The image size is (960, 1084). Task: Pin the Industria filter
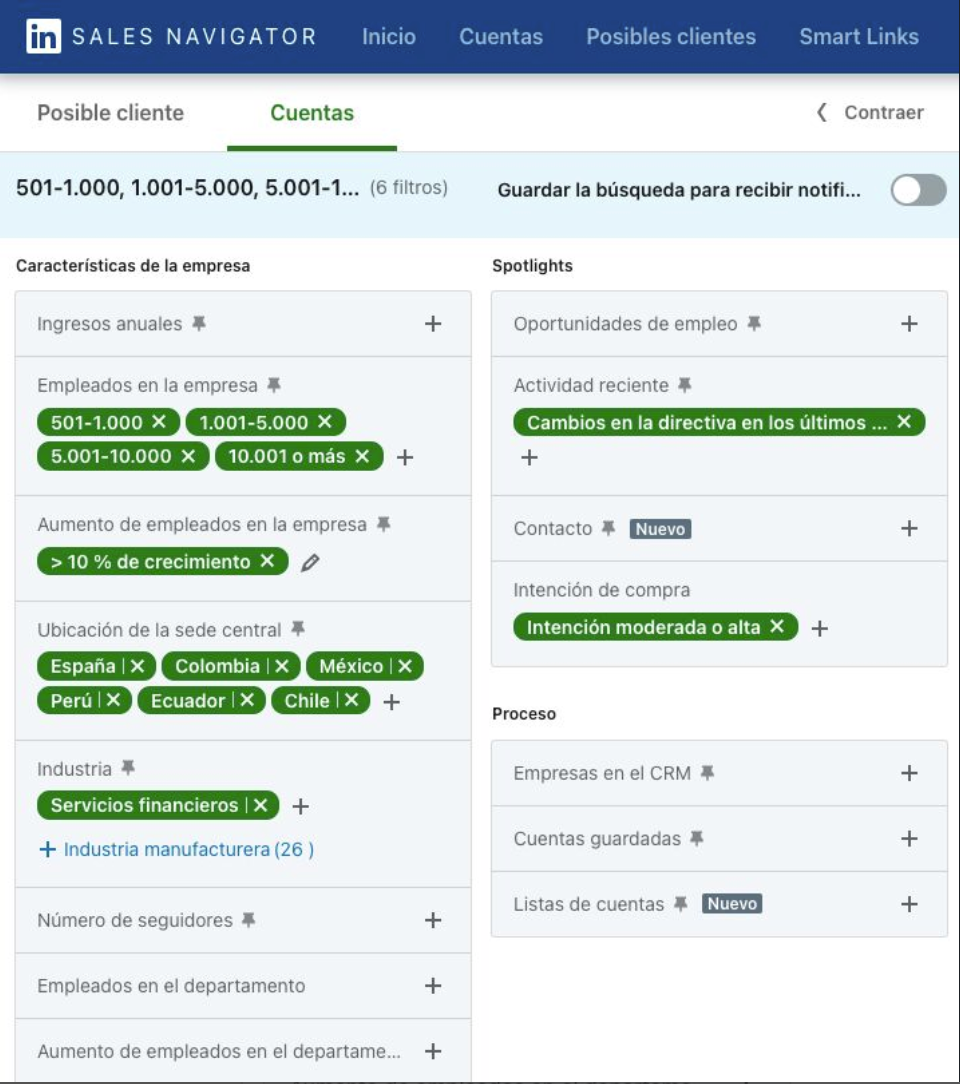[128, 767]
